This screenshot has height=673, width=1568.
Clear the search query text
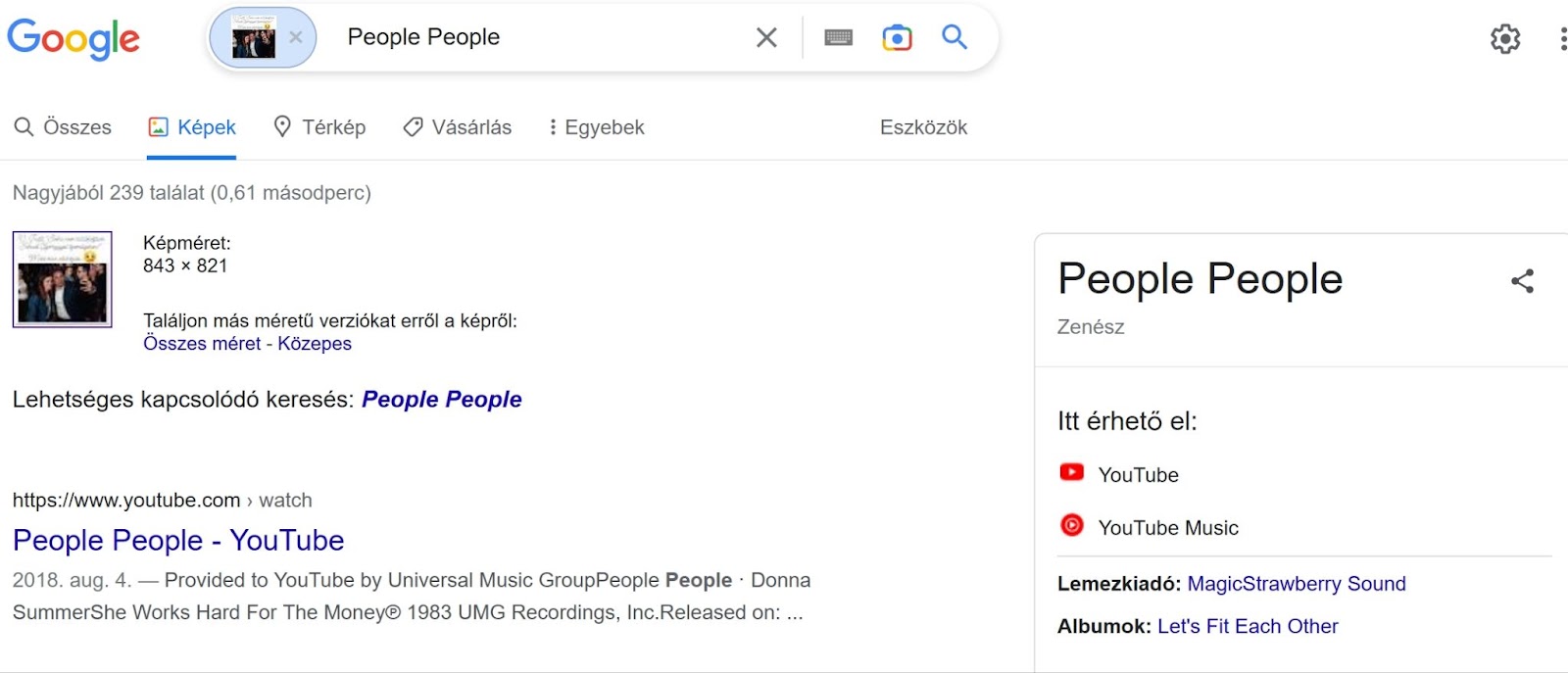[766, 37]
